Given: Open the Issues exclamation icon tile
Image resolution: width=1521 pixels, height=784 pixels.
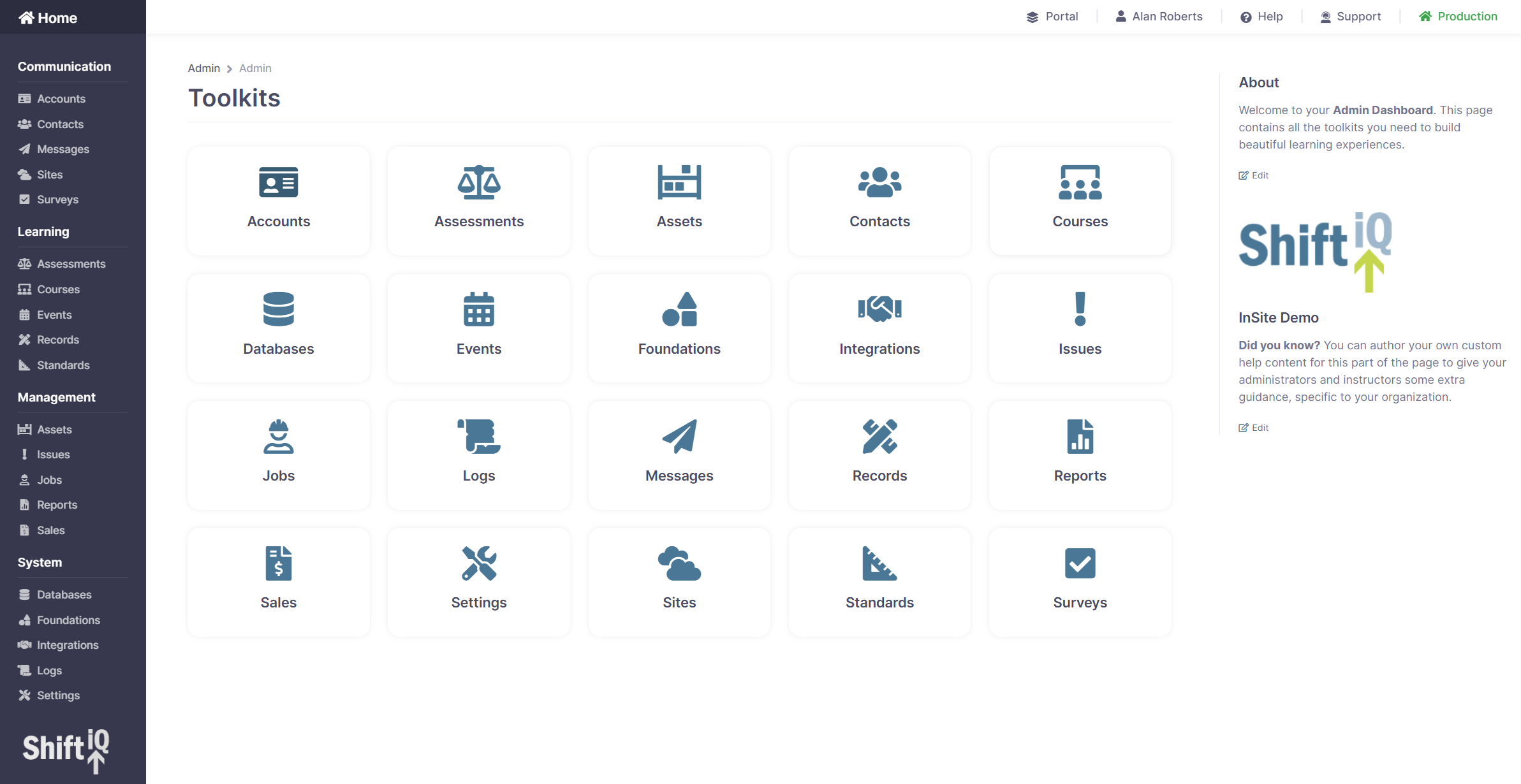Looking at the screenshot, I should pyautogui.click(x=1079, y=310).
